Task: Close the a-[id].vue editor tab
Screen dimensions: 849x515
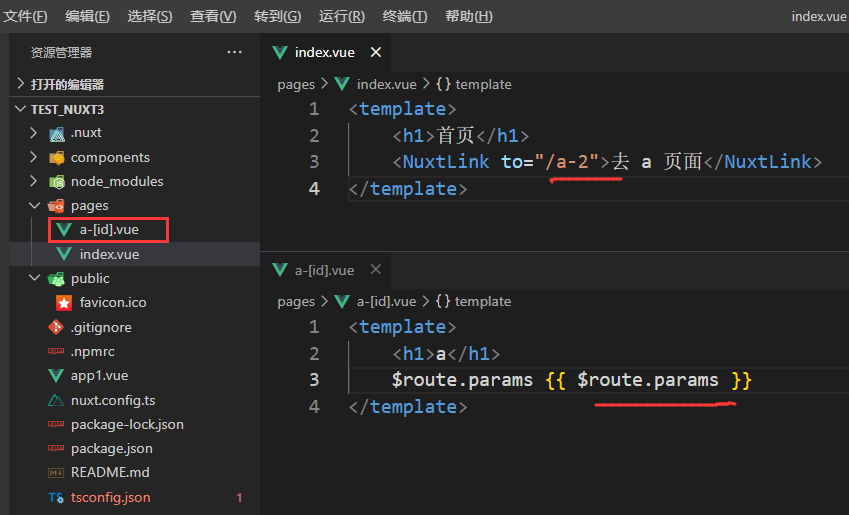Action: [376, 269]
